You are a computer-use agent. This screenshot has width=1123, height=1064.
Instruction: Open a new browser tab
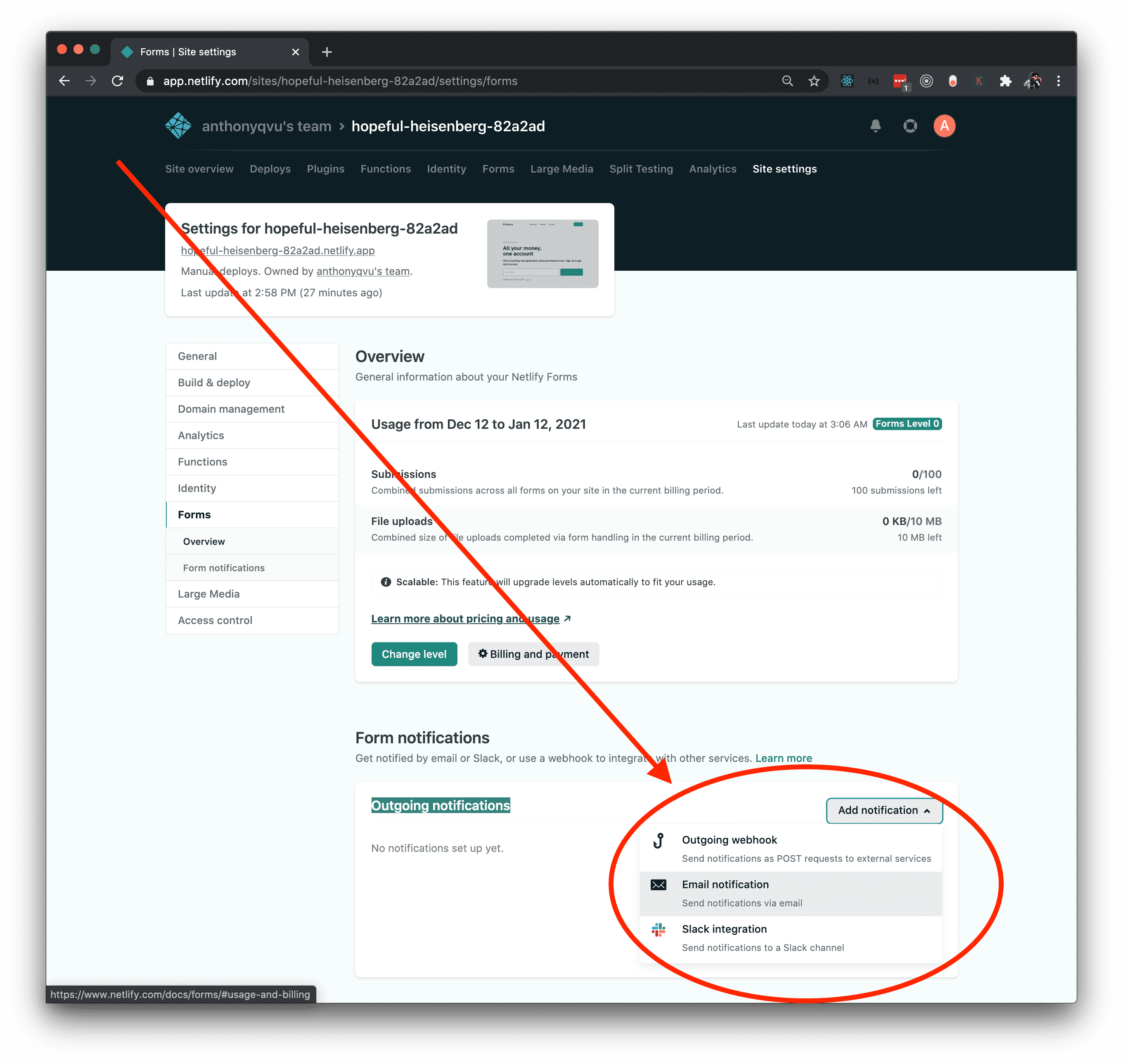(x=326, y=52)
